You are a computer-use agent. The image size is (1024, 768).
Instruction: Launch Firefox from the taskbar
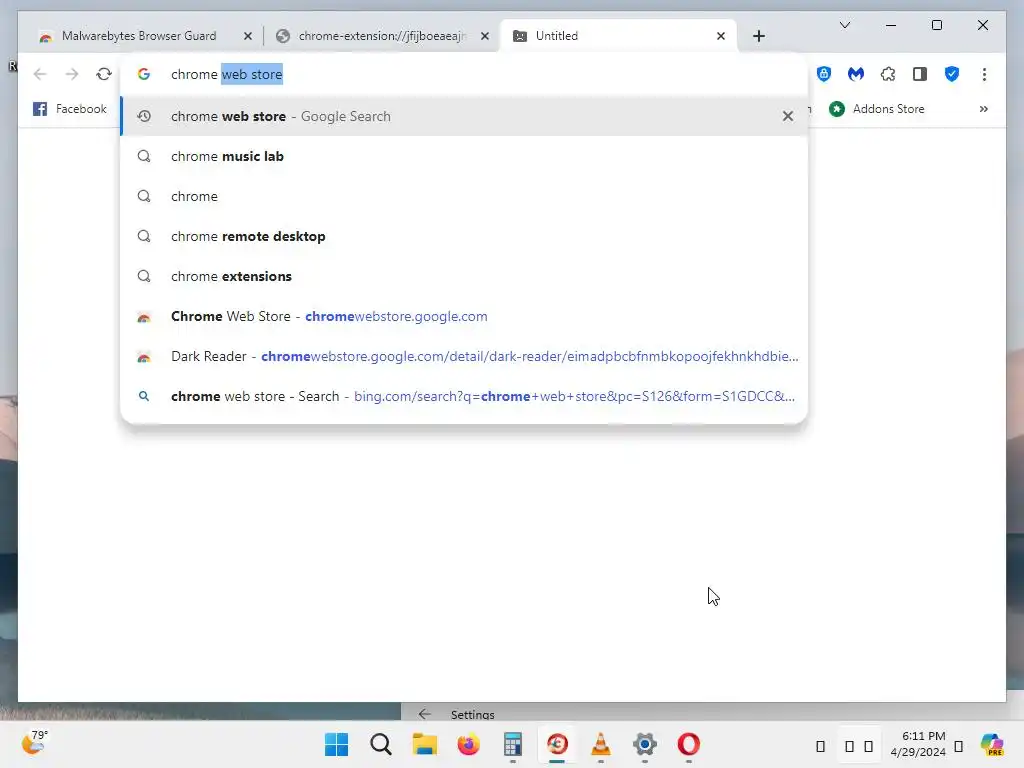pos(468,744)
